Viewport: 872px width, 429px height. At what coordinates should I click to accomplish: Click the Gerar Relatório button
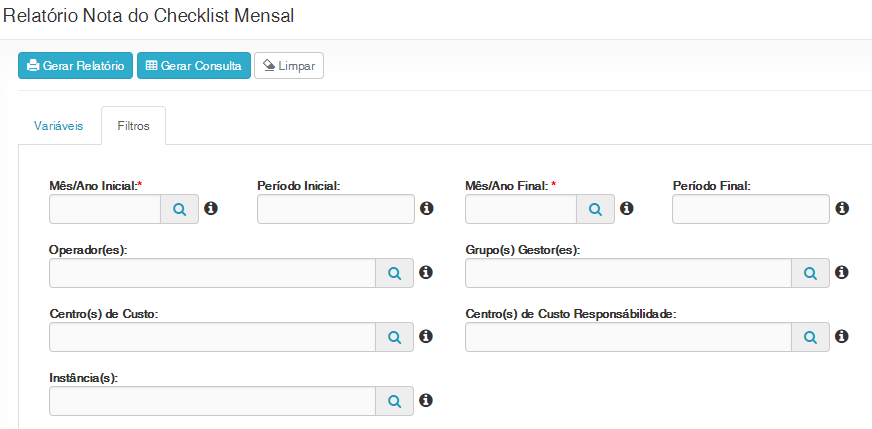75,66
